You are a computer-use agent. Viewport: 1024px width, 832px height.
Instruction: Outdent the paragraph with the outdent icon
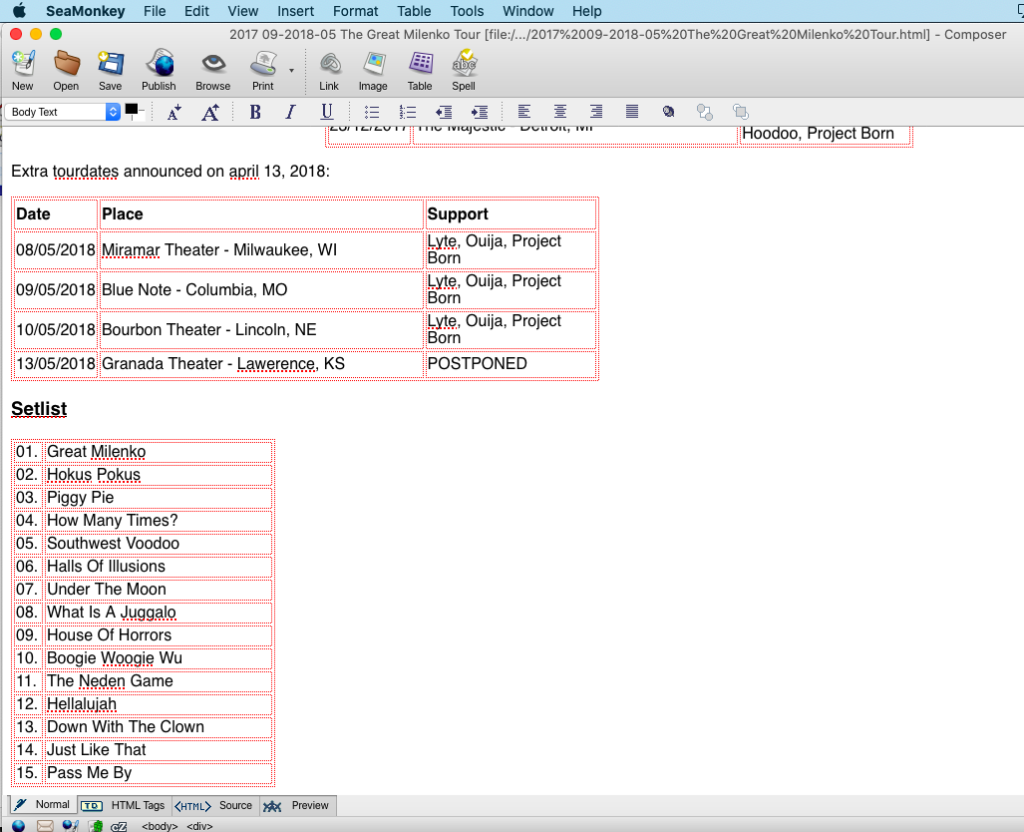pos(444,112)
